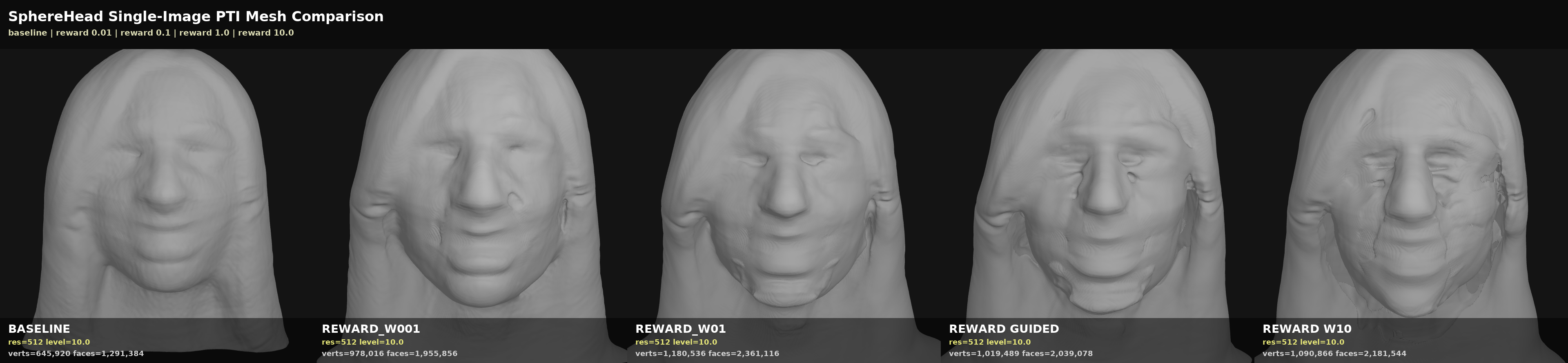The width and height of the screenshot is (1568, 363).
Task: Click res=512 level=10.0 under REWARD GUIDED
Action: [990, 342]
